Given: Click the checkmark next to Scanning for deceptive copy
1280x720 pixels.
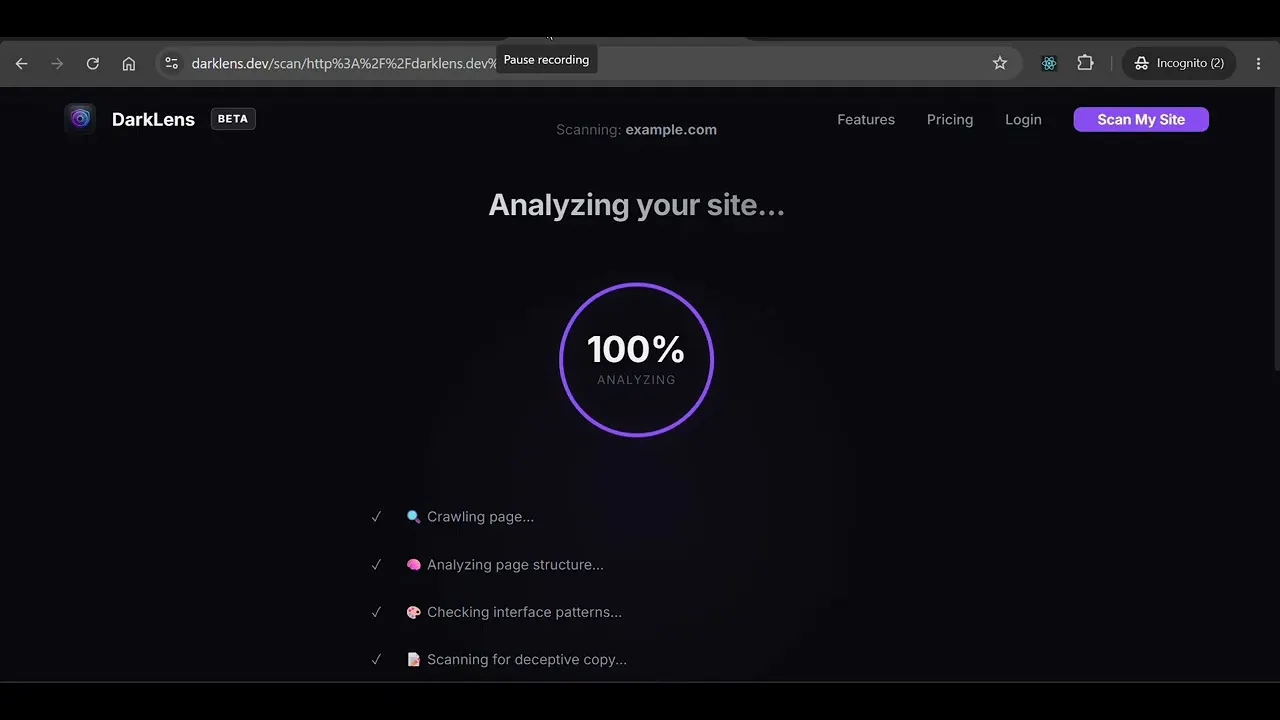Looking at the screenshot, I should coord(376,659).
